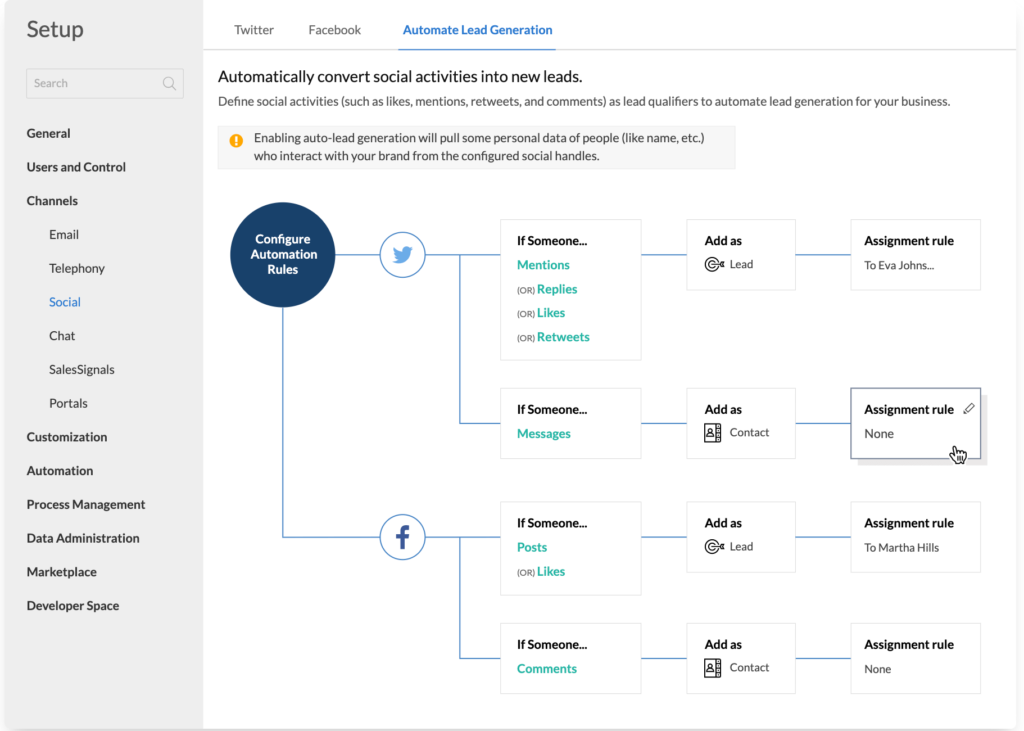Screen dimensions: 1024x731
Task: Expand the Automation sidebar section
Action: 60,471
